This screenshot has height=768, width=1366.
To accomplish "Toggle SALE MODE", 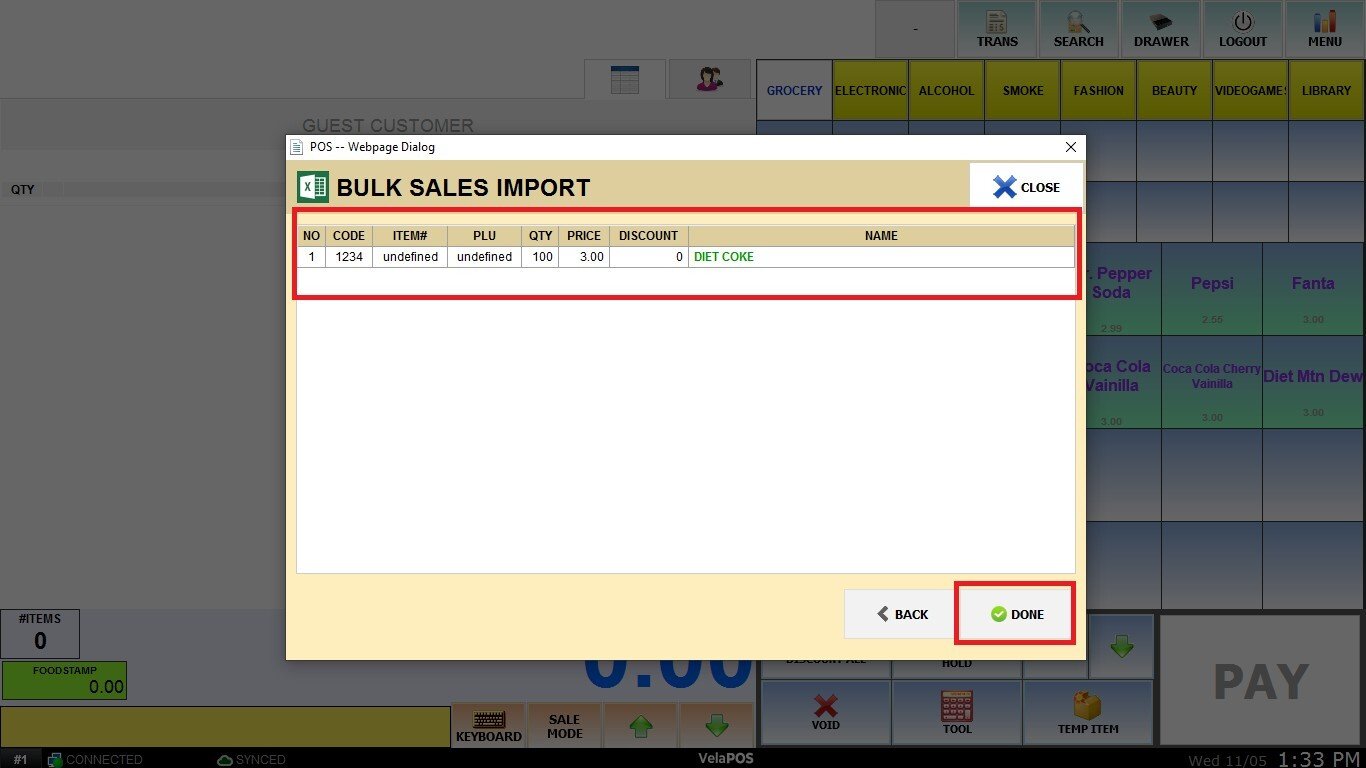I will point(564,725).
